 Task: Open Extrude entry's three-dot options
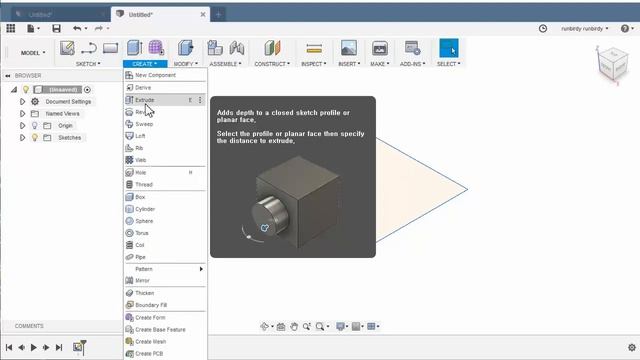[200, 100]
